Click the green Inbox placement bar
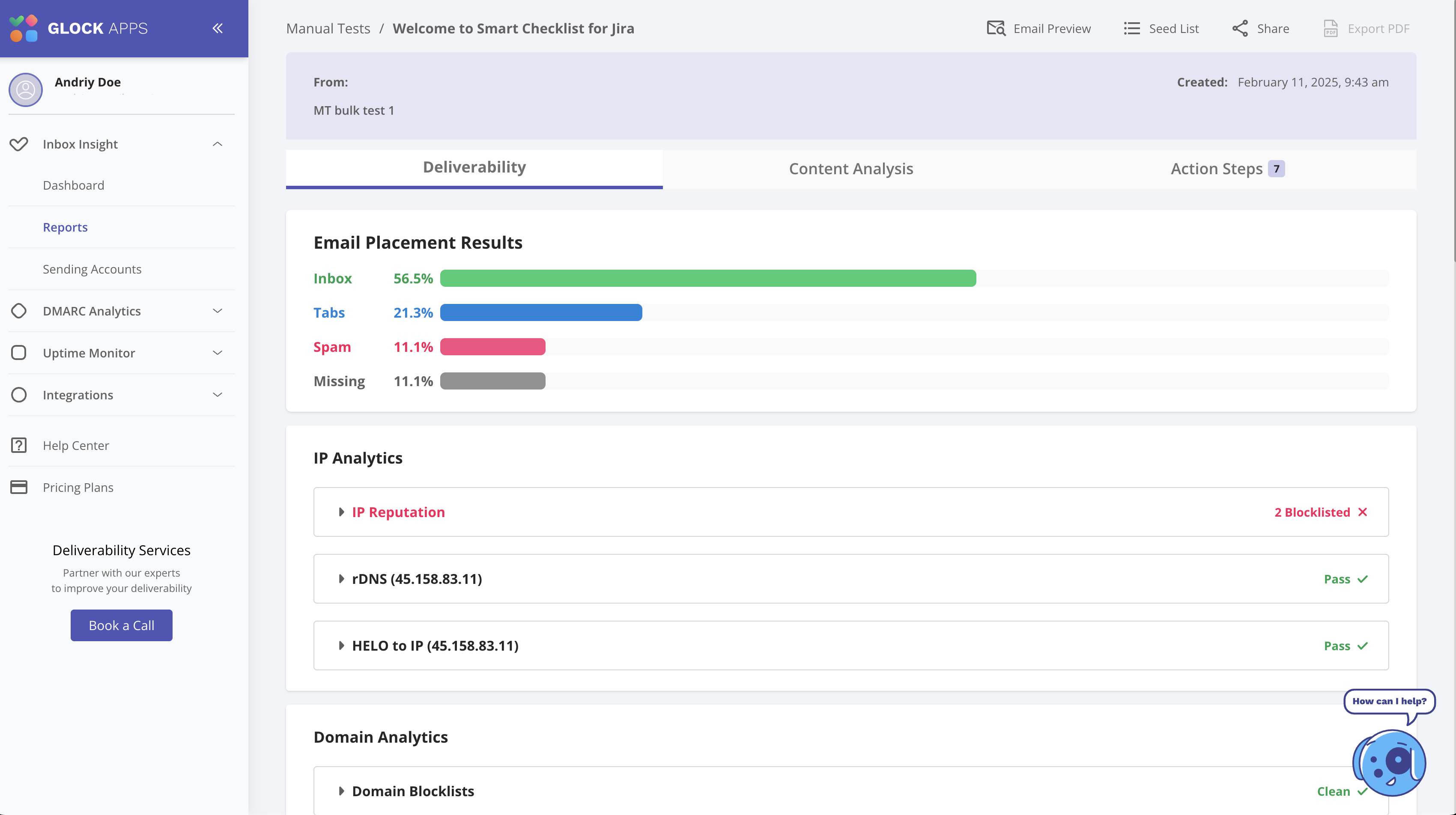Screen dimensions: 1456x815 click(x=707, y=279)
